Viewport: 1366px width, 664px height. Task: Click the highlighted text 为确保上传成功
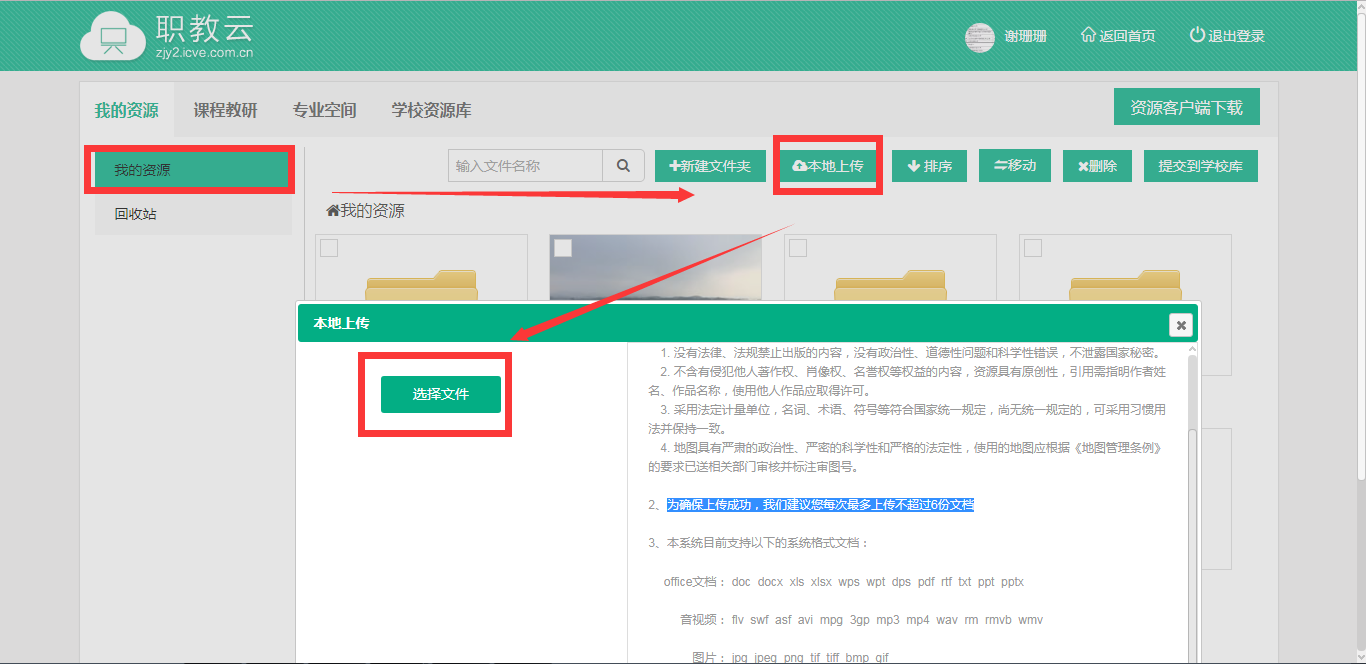point(820,505)
